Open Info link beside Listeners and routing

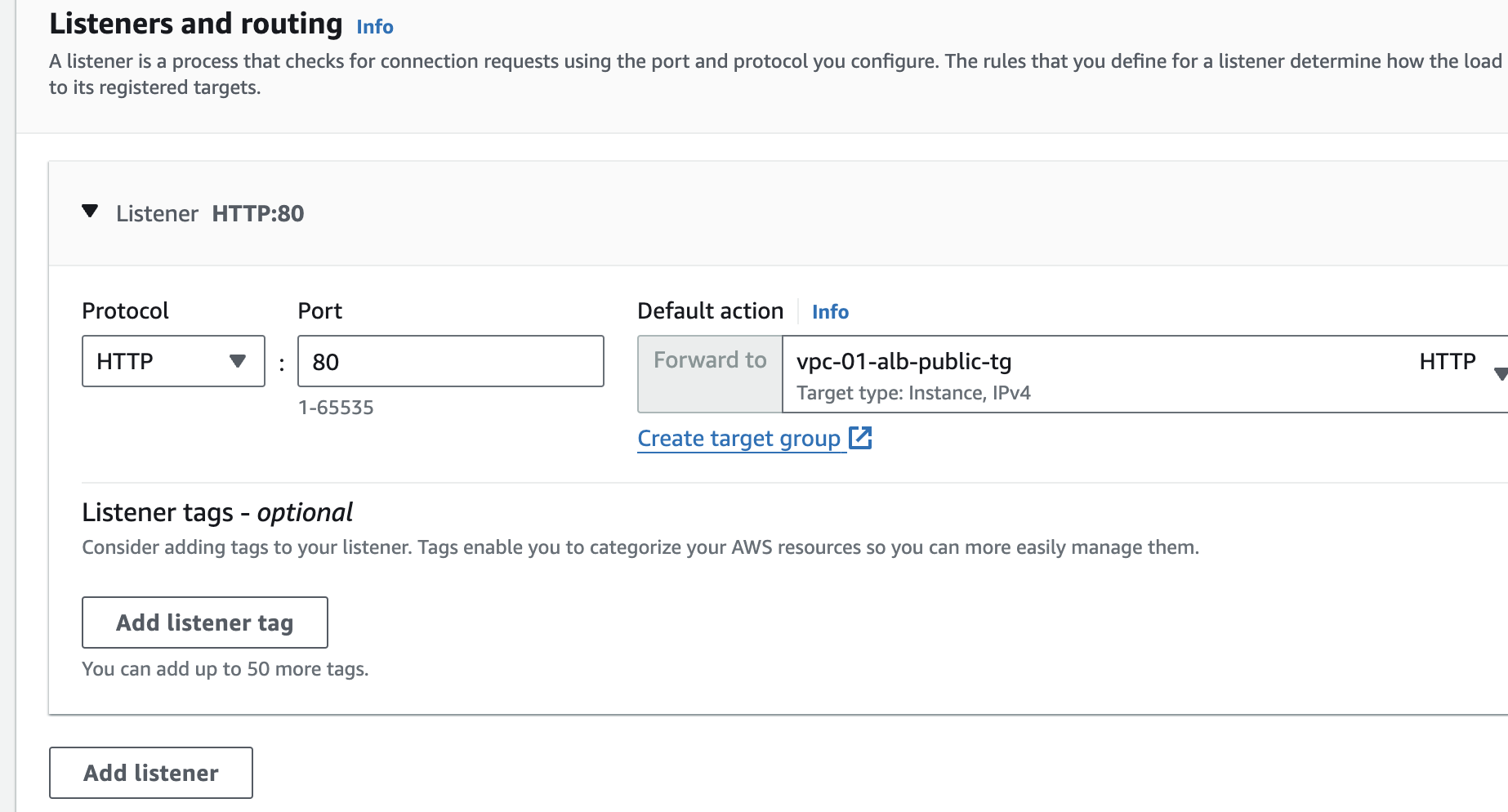coord(375,27)
